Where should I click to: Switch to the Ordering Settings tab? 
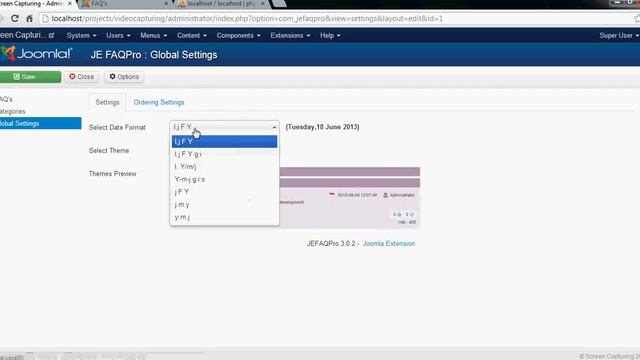click(x=159, y=102)
